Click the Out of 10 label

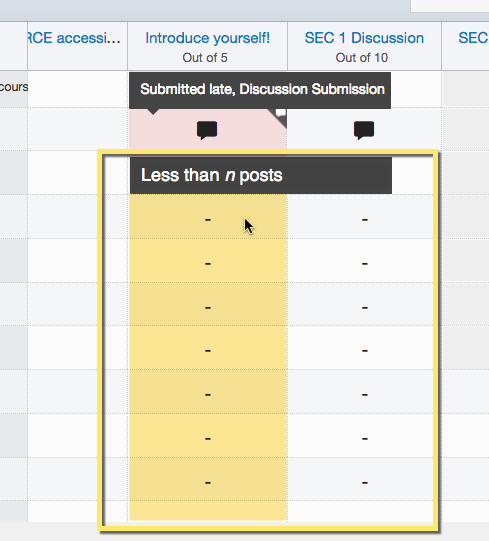(x=362, y=58)
